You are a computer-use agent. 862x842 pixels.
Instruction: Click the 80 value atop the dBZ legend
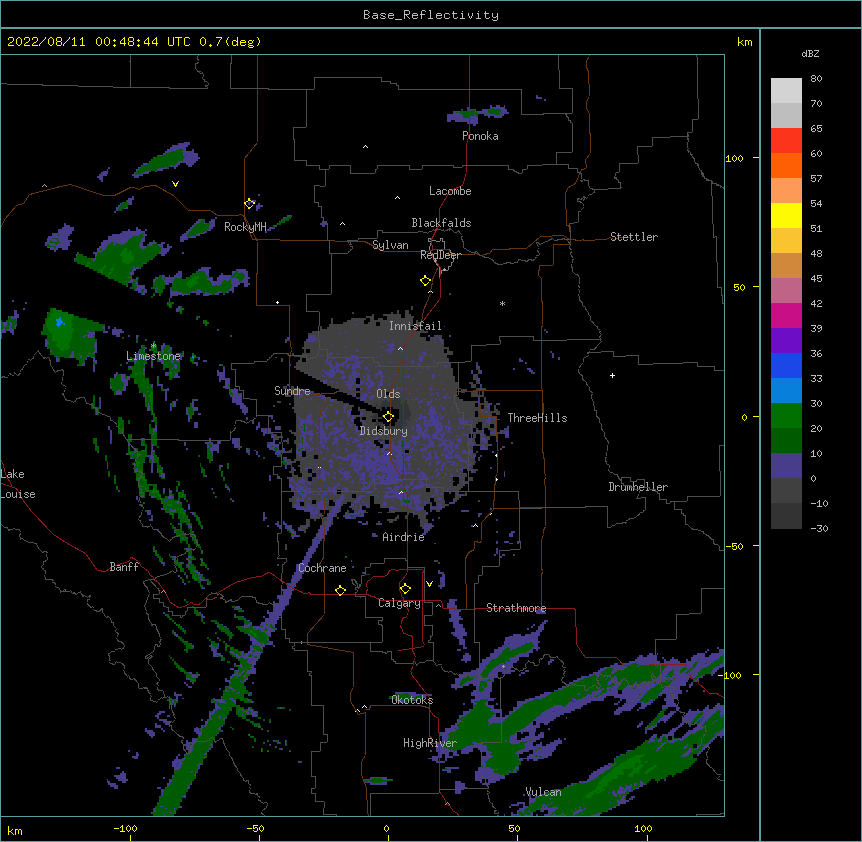pos(816,79)
